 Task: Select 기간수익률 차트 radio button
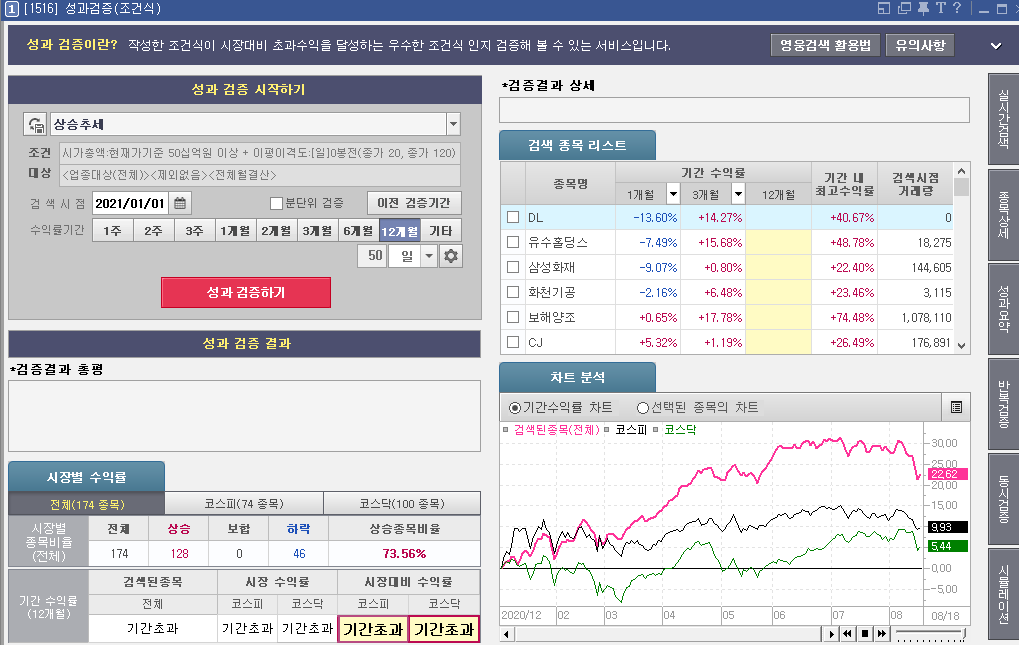(x=515, y=408)
